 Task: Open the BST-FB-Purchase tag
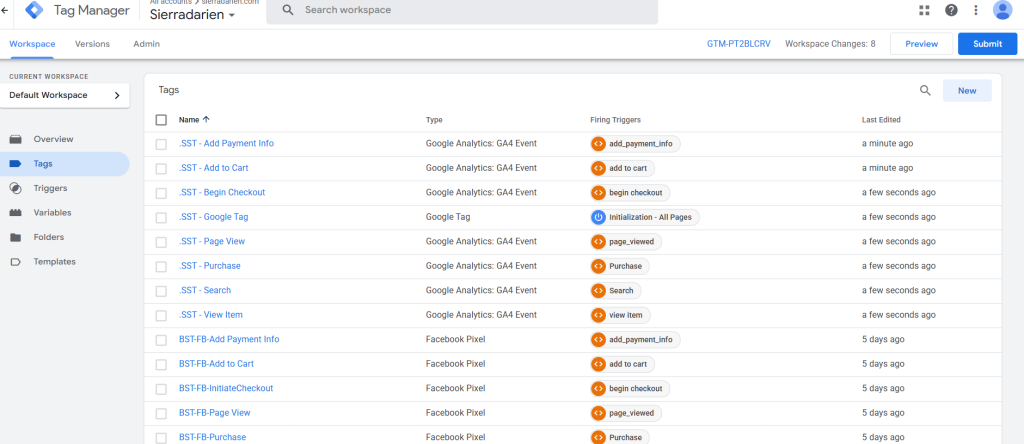[x=212, y=437]
